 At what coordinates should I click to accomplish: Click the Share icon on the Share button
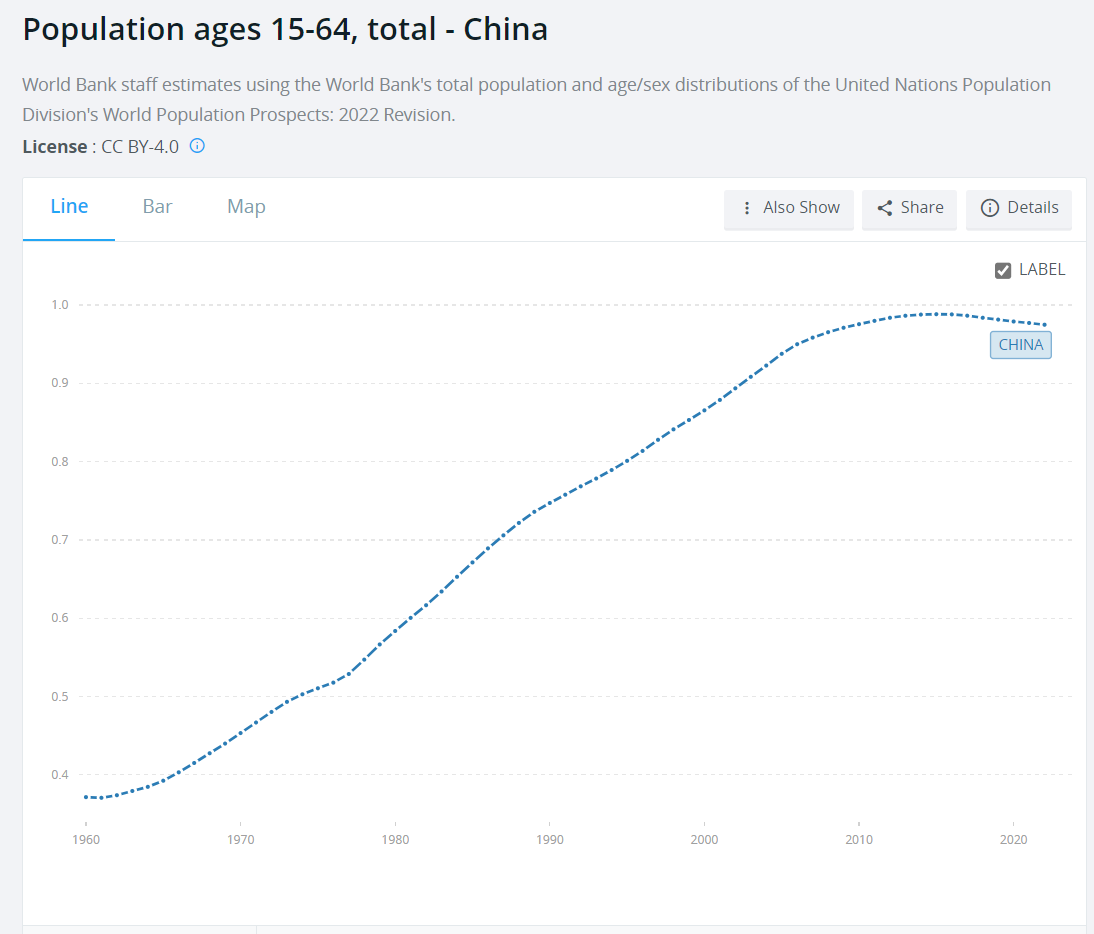(884, 208)
